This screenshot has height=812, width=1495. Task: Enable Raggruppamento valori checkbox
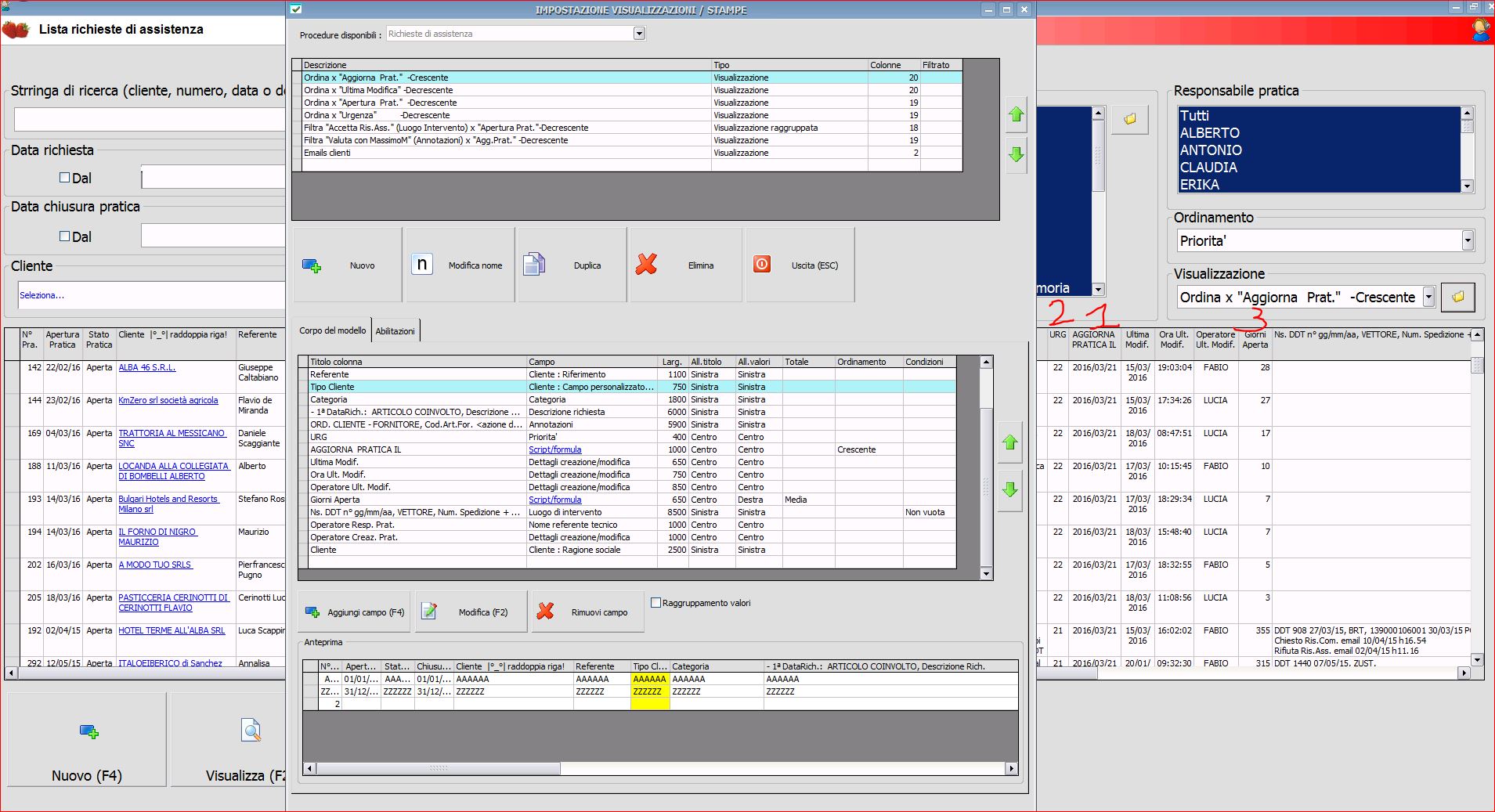coord(656,603)
